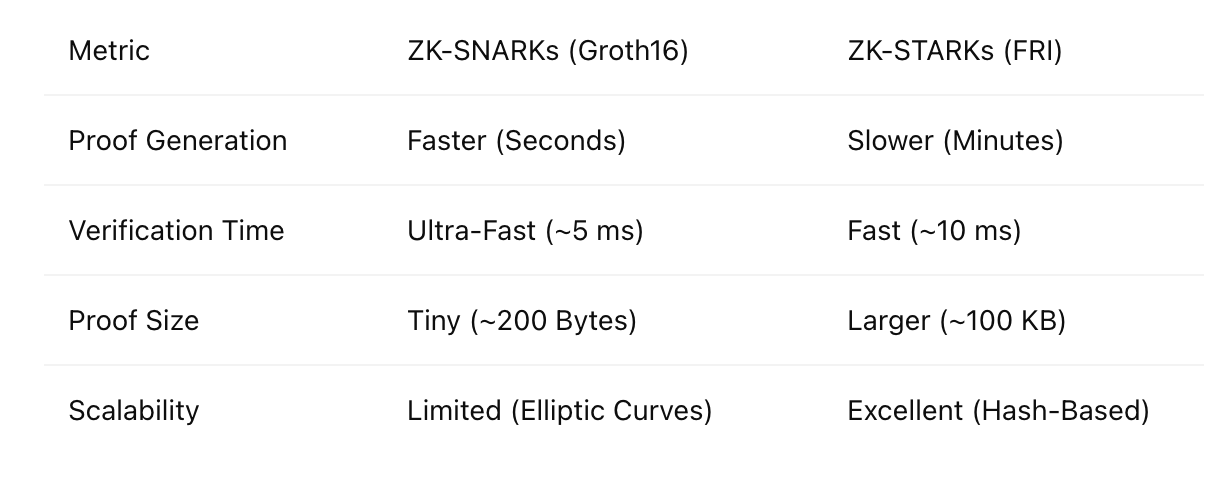Click the Slower (Minutes) cell
Screen dimensions: 1212x488
coord(955,141)
